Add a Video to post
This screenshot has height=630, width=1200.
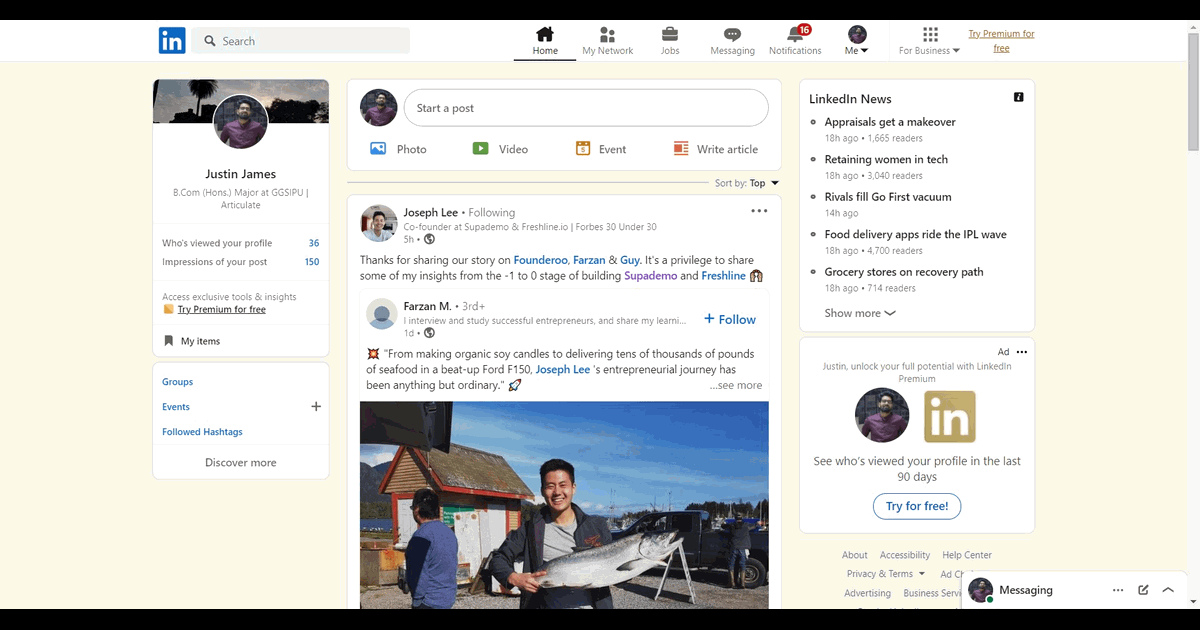(500, 149)
